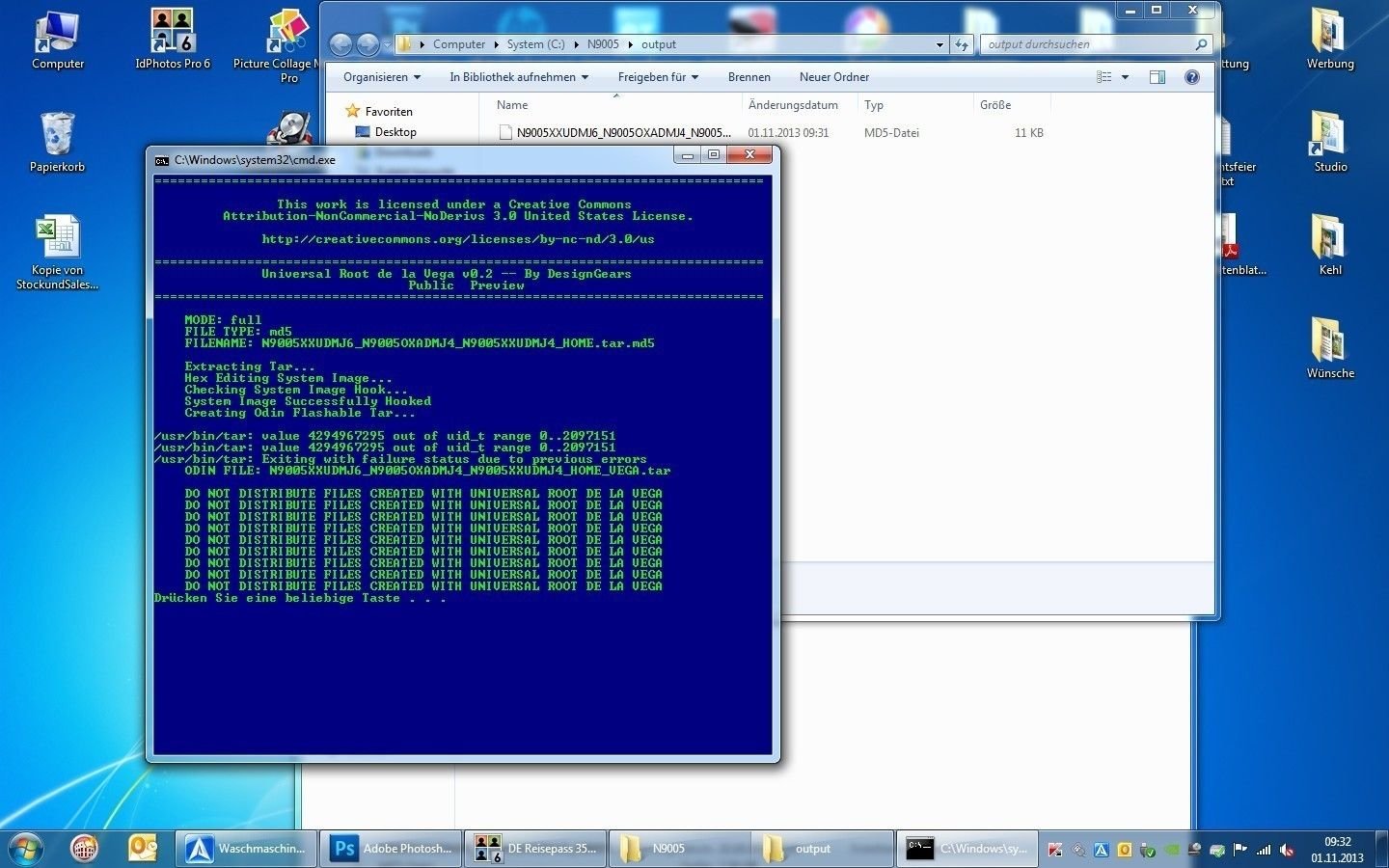Click the yellow Outlook tray icon
Viewport: 1389px width, 868px height.
coord(1125,850)
